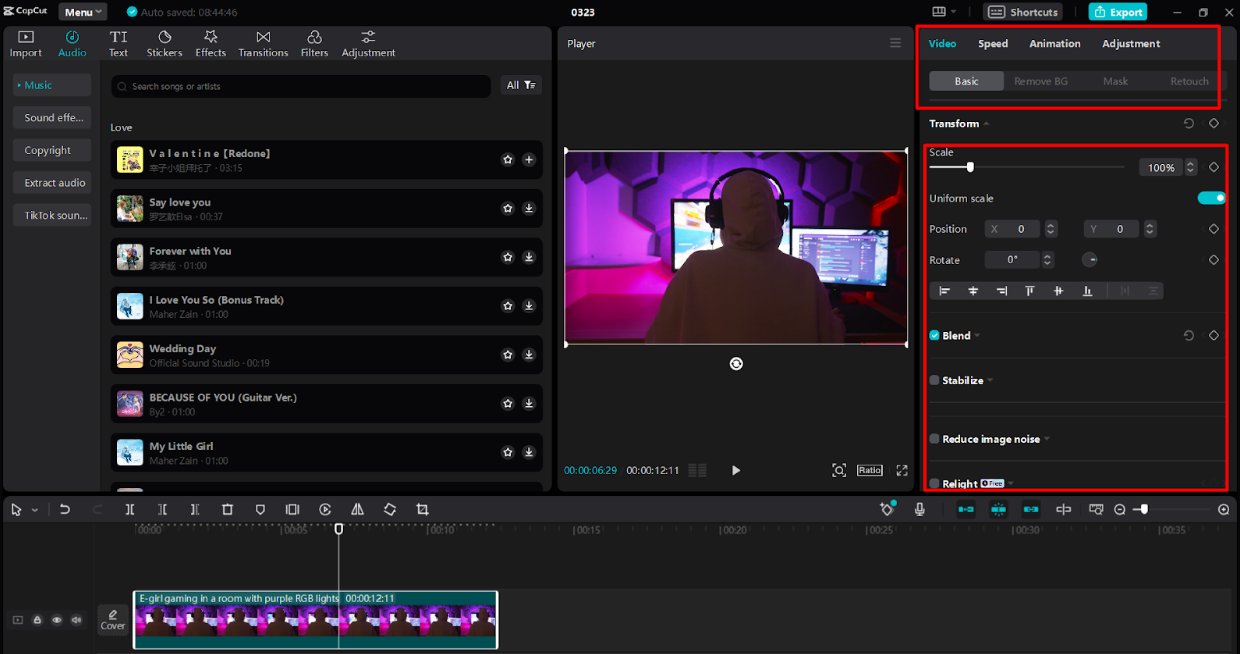Click the Scale slider handle
Viewport: 1240px width, 654px height.
[x=970, y=167]
